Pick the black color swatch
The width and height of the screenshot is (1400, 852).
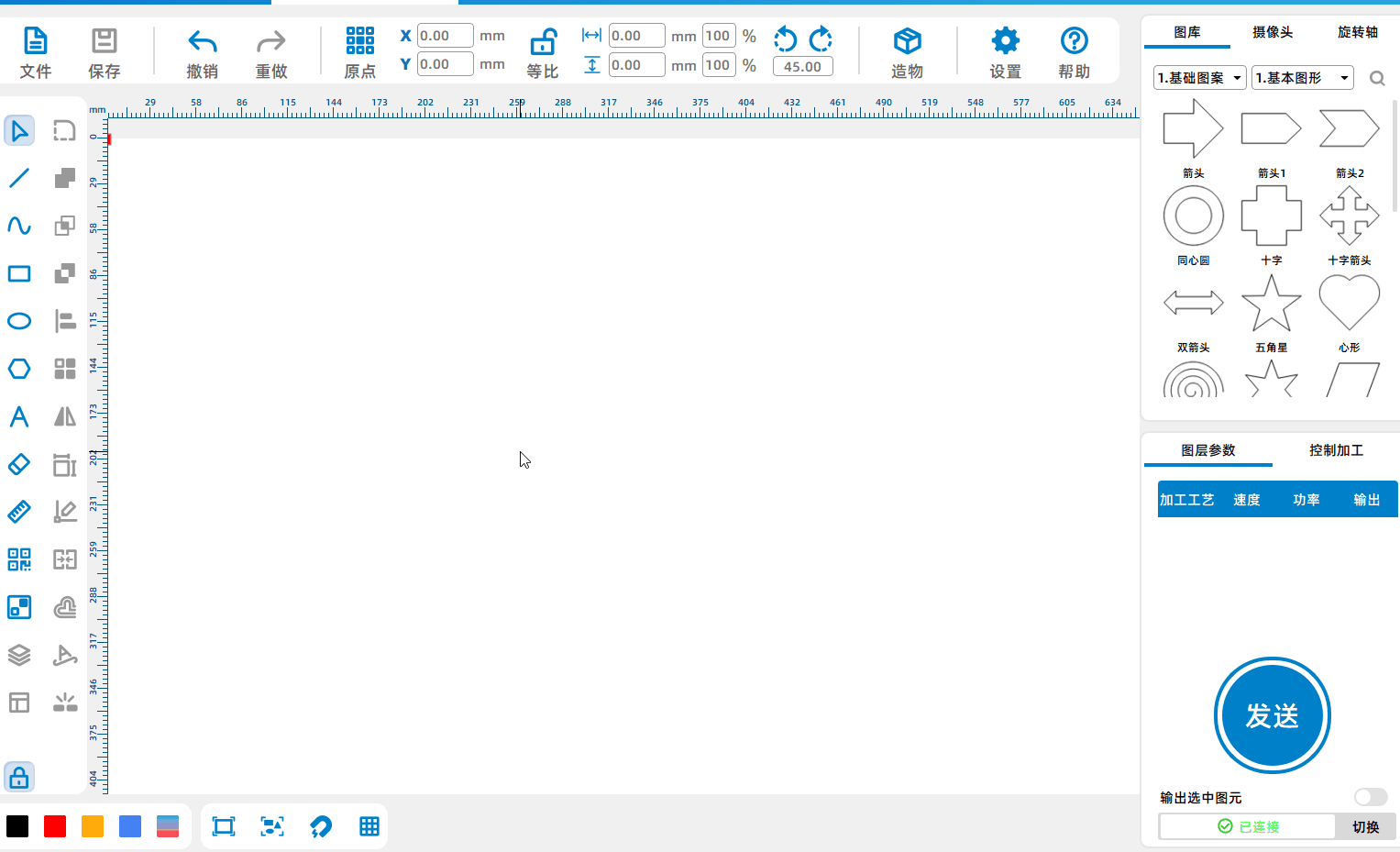pyautogui.click(x=17, y=826)
